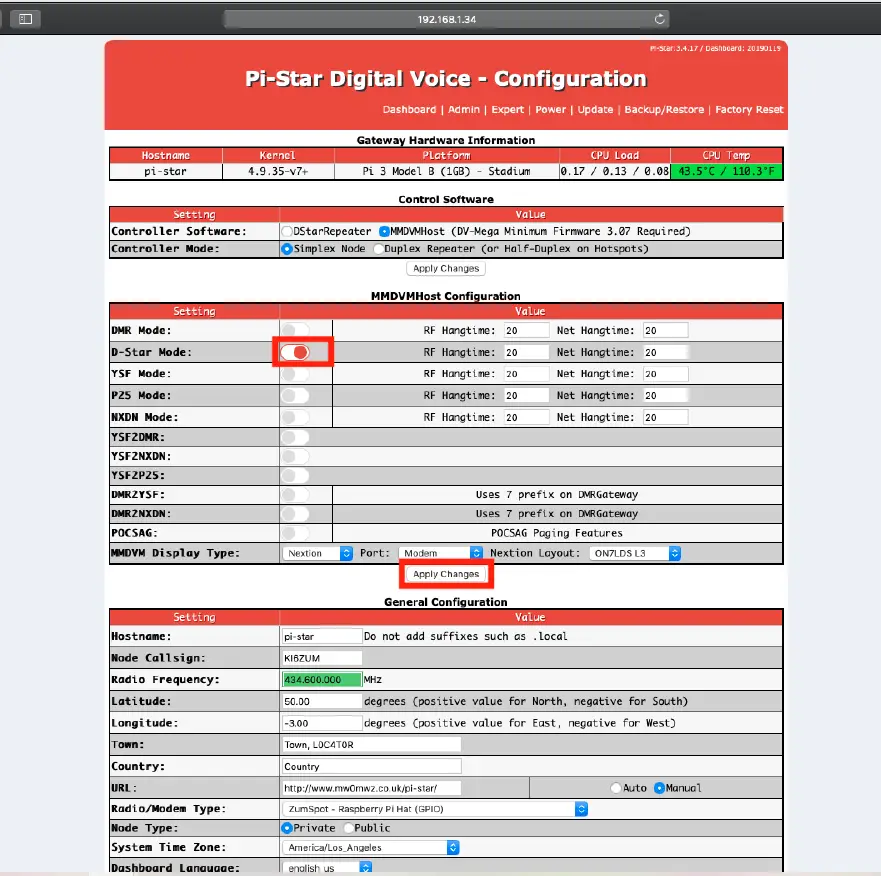
Task: Click the kernel version 4.9.35-v7+
Action: click(278, 171)
